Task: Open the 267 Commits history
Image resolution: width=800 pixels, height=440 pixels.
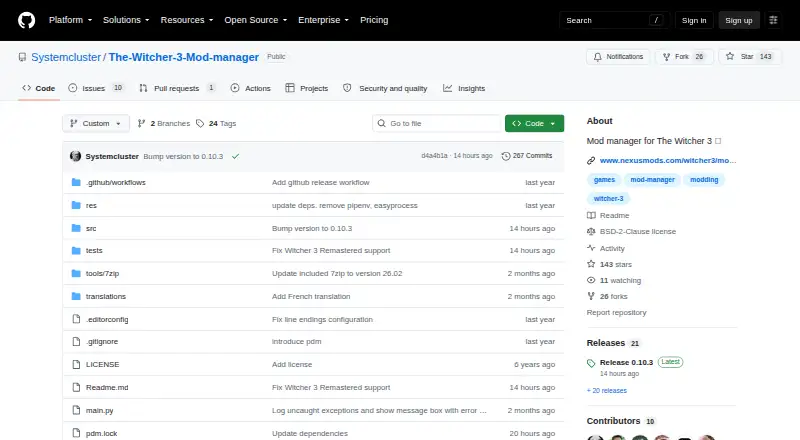Action: pos(527,156)
